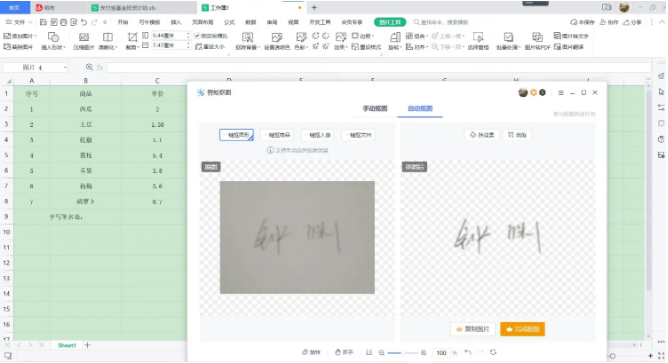Select the 一键抠人像 portrait cutout option

pos(317,135)
